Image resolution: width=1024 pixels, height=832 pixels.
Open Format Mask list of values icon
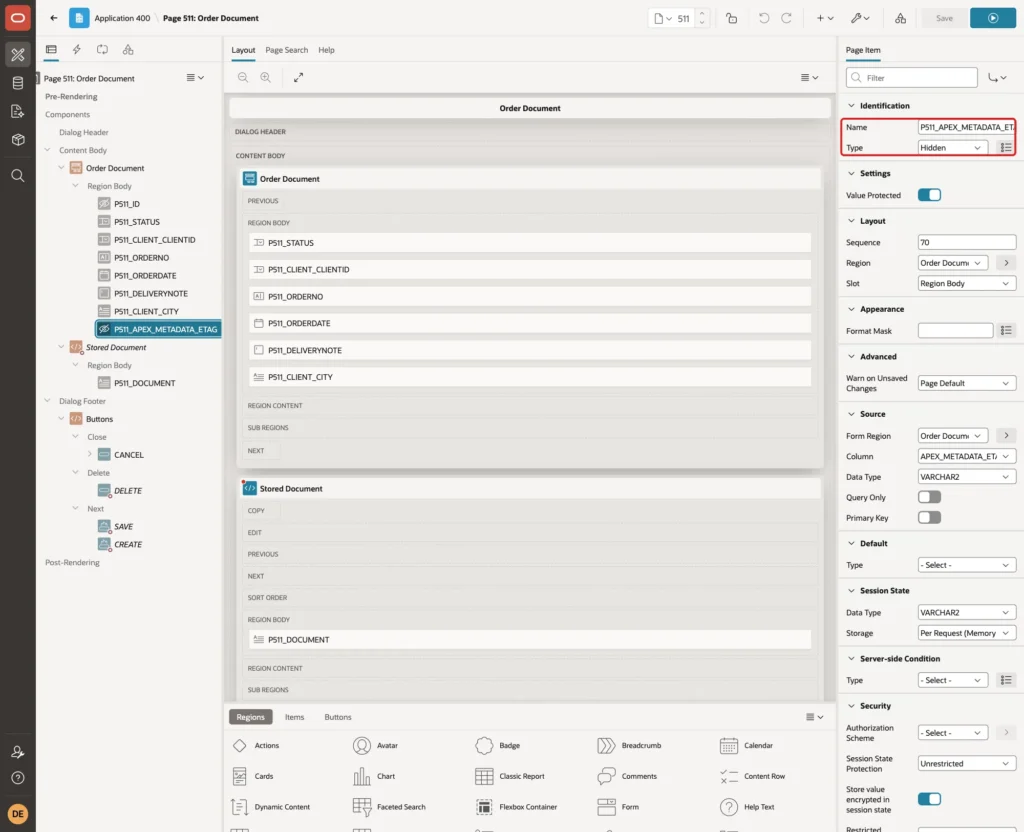pos(1006,331)
